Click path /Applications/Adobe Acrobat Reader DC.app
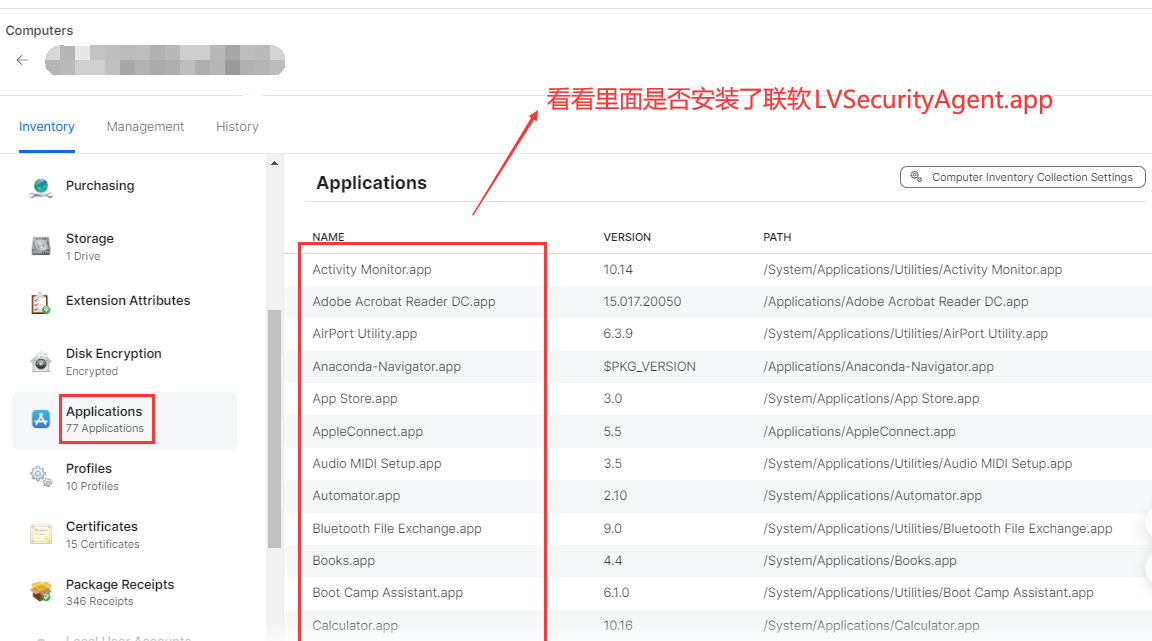Screen dimensions: 1152x641 coord(896,301)
